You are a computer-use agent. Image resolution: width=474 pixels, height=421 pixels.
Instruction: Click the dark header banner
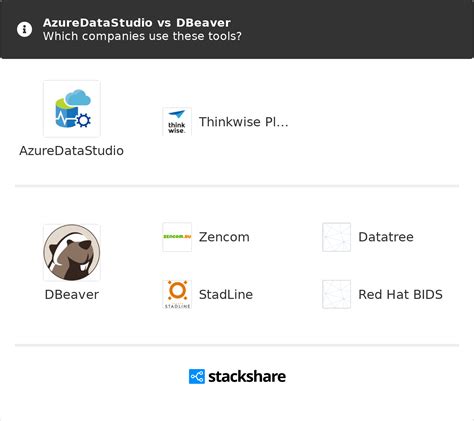click(237, 29)
